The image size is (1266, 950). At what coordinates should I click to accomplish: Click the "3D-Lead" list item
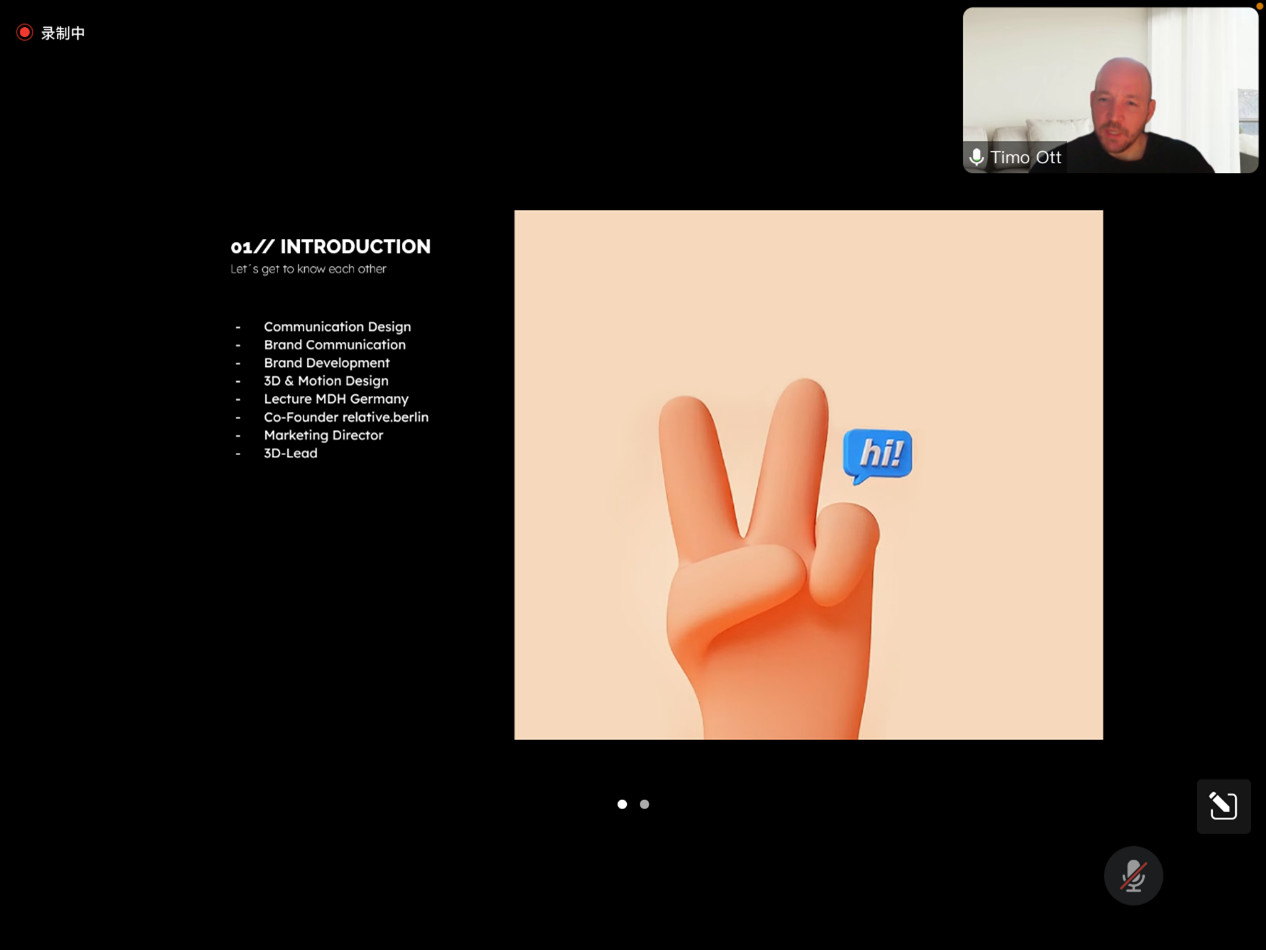[x=290, y=453]
